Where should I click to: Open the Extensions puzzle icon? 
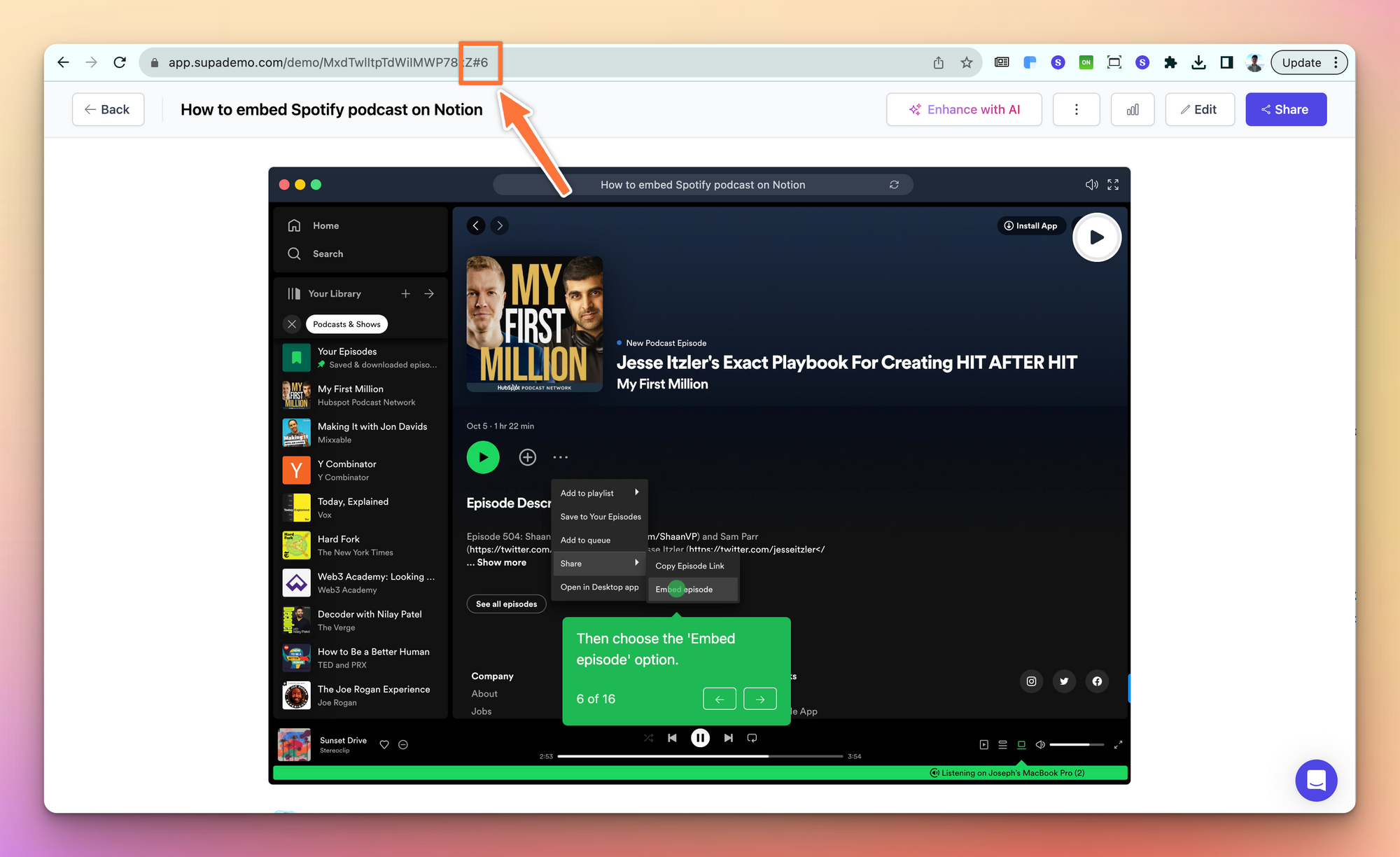1170,62
